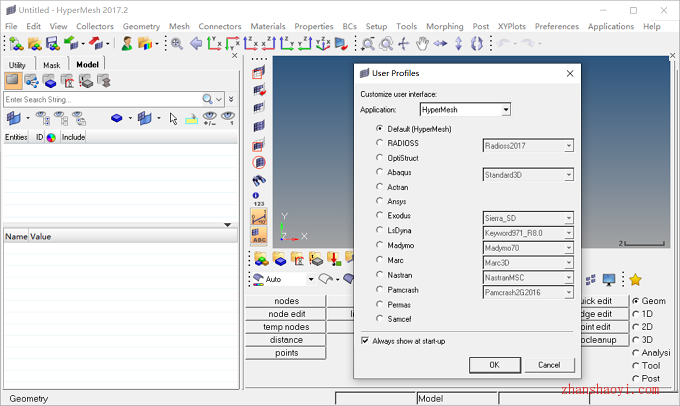Click the Export red arrow icon
The image size is (680, 406).
pyautogui.click(x=96, y=43)
